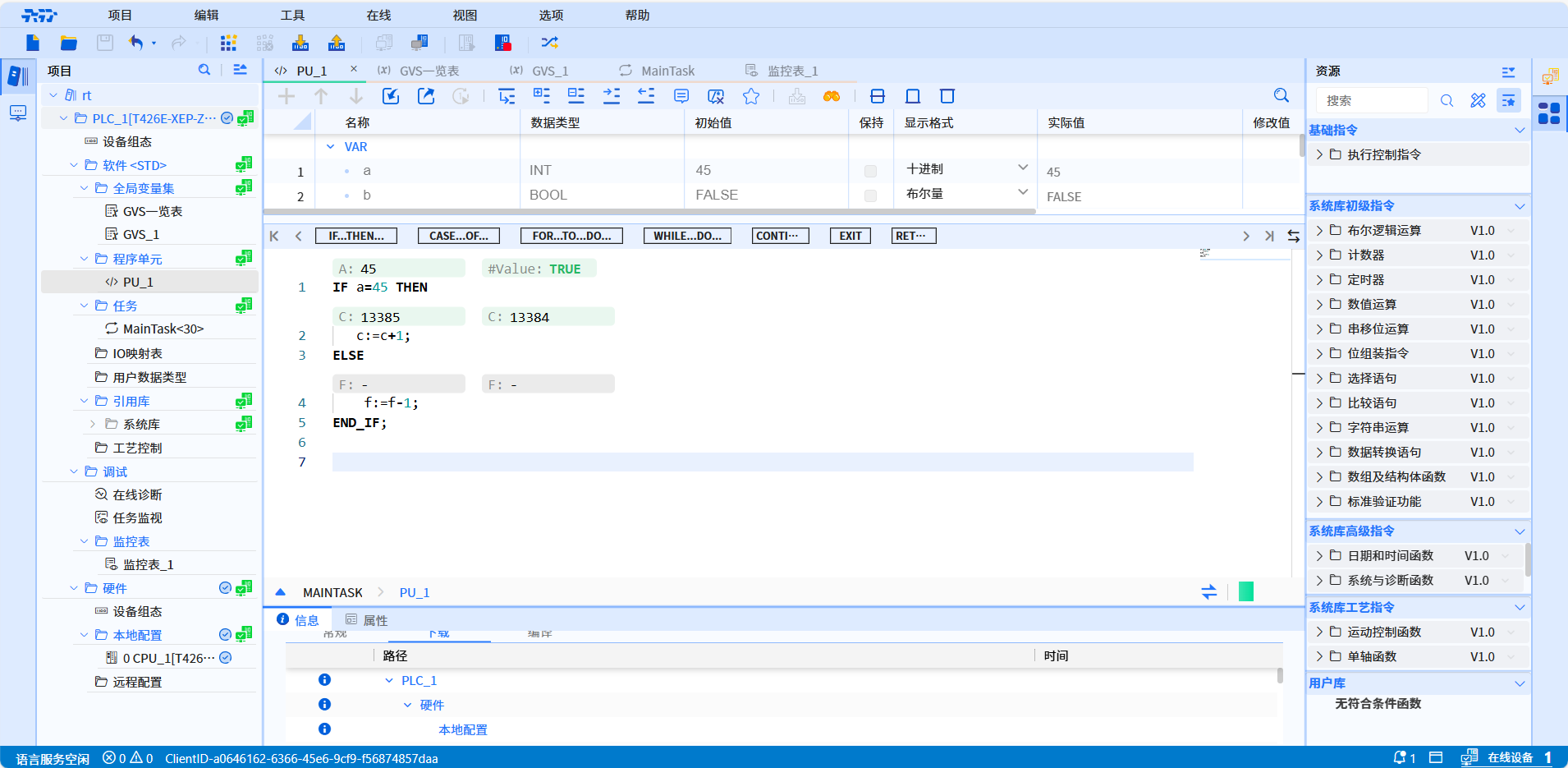Screen dimensions: 1568x768
Task: Click the resource search input field
Action: (x=1371, y=100)
